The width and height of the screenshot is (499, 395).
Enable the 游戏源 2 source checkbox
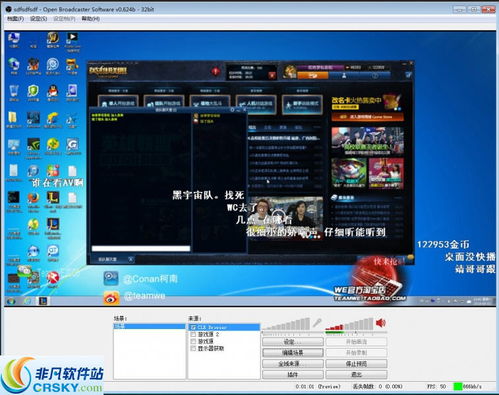(193, 334)
